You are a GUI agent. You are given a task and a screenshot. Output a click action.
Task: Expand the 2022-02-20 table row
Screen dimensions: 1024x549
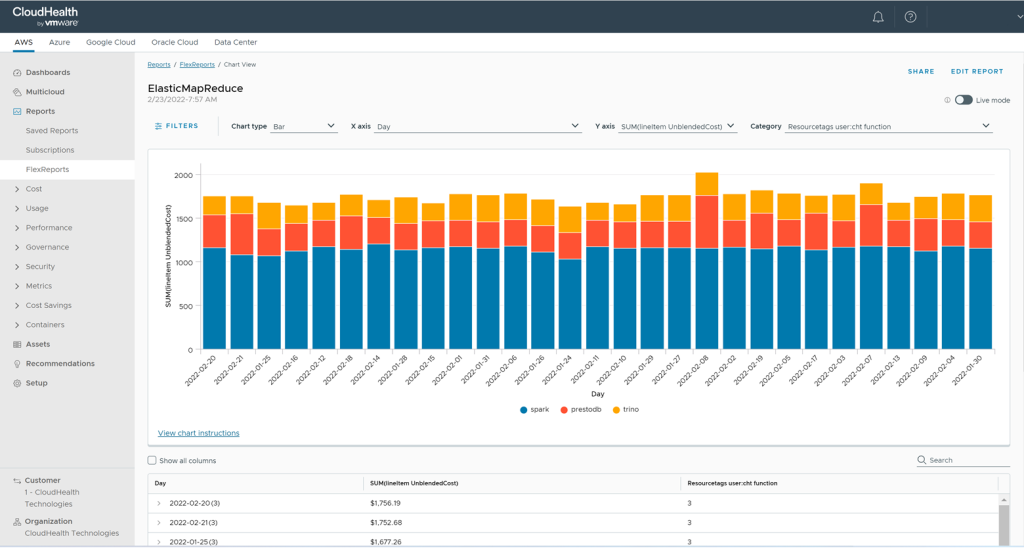159,503
